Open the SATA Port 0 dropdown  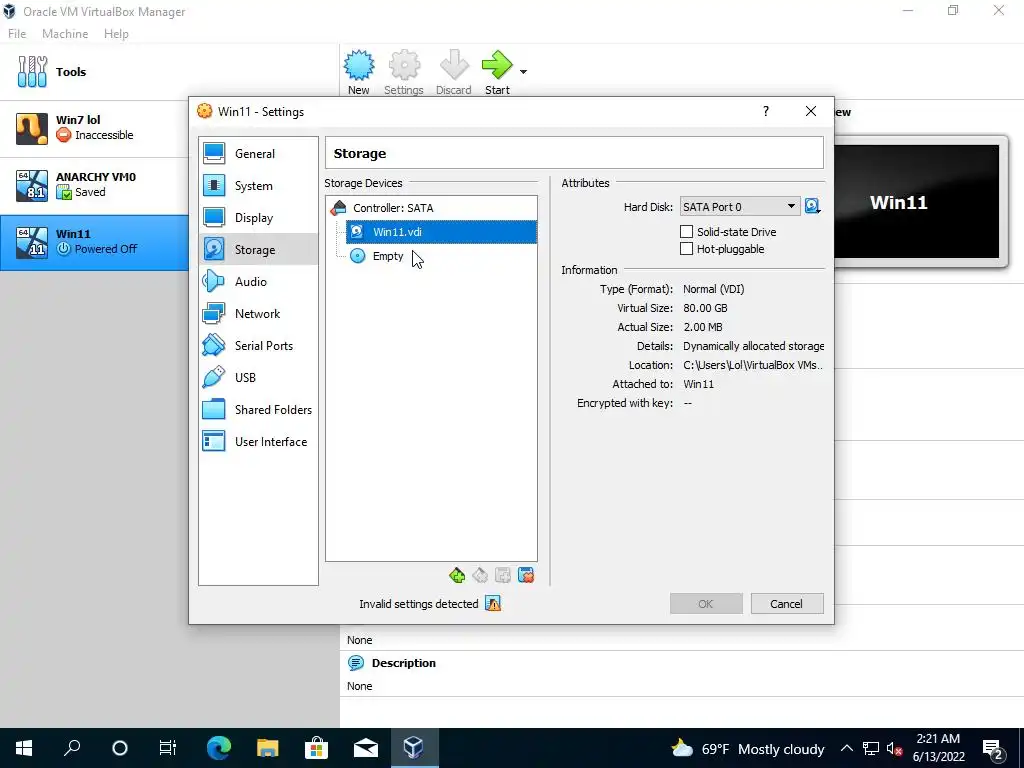(739, 206)
